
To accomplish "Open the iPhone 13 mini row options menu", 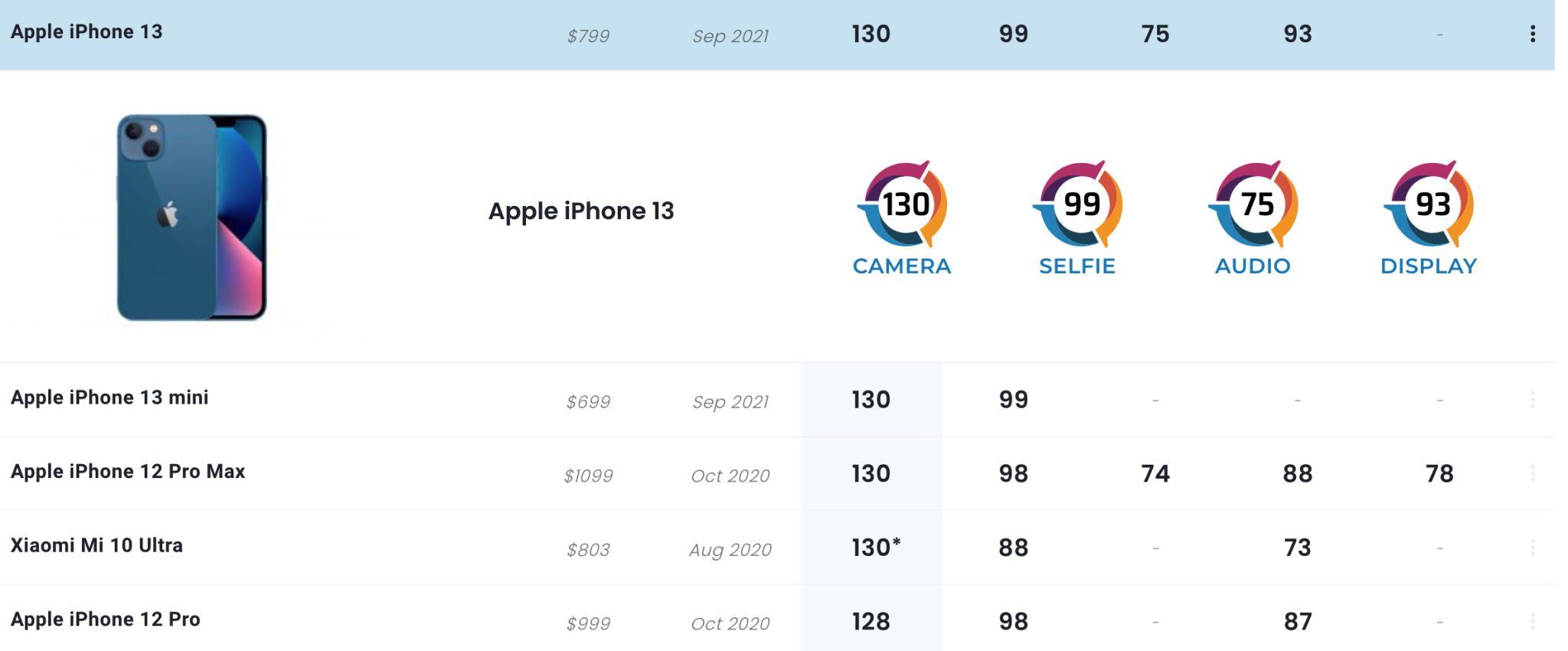I will (x=1532, y=400).
